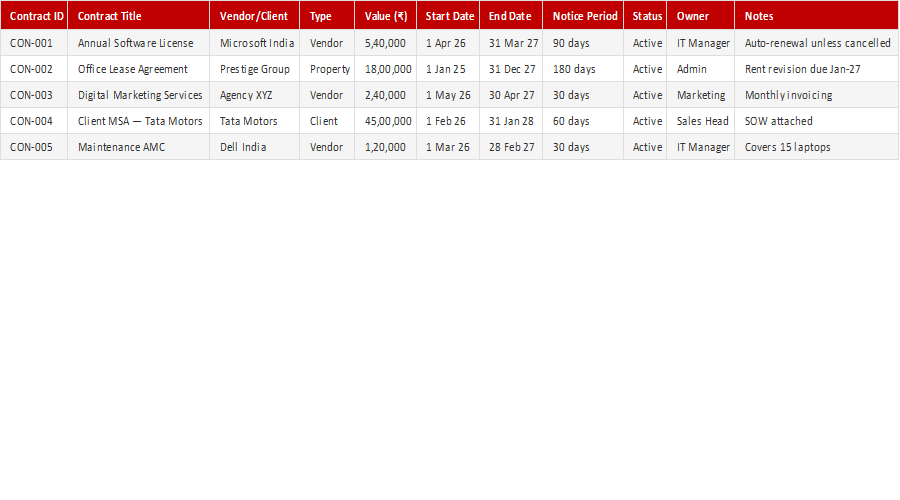Click the Microsoft India vendor cell

point(254,43)
